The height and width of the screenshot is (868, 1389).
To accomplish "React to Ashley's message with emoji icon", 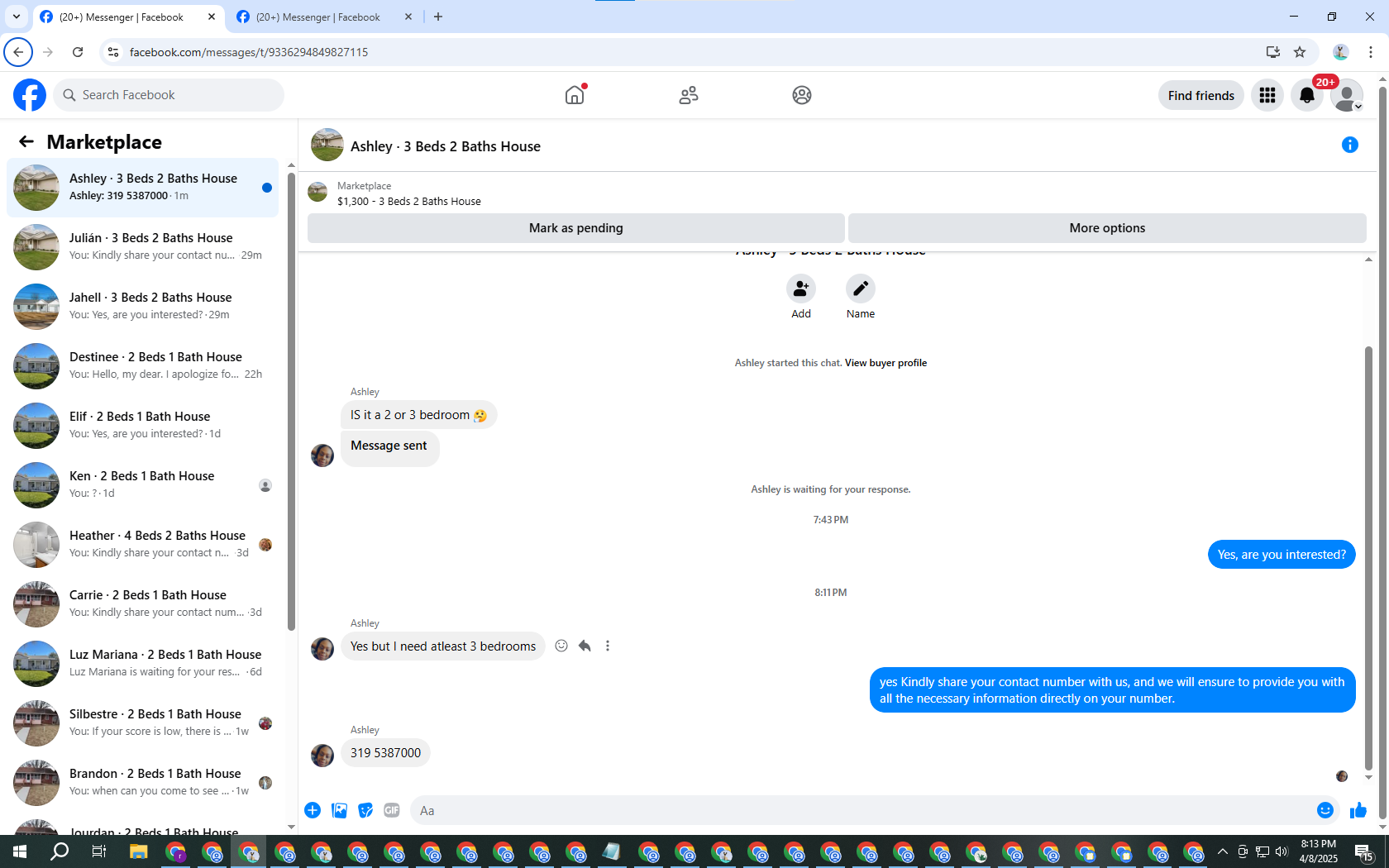I will [x=561, y=646].
